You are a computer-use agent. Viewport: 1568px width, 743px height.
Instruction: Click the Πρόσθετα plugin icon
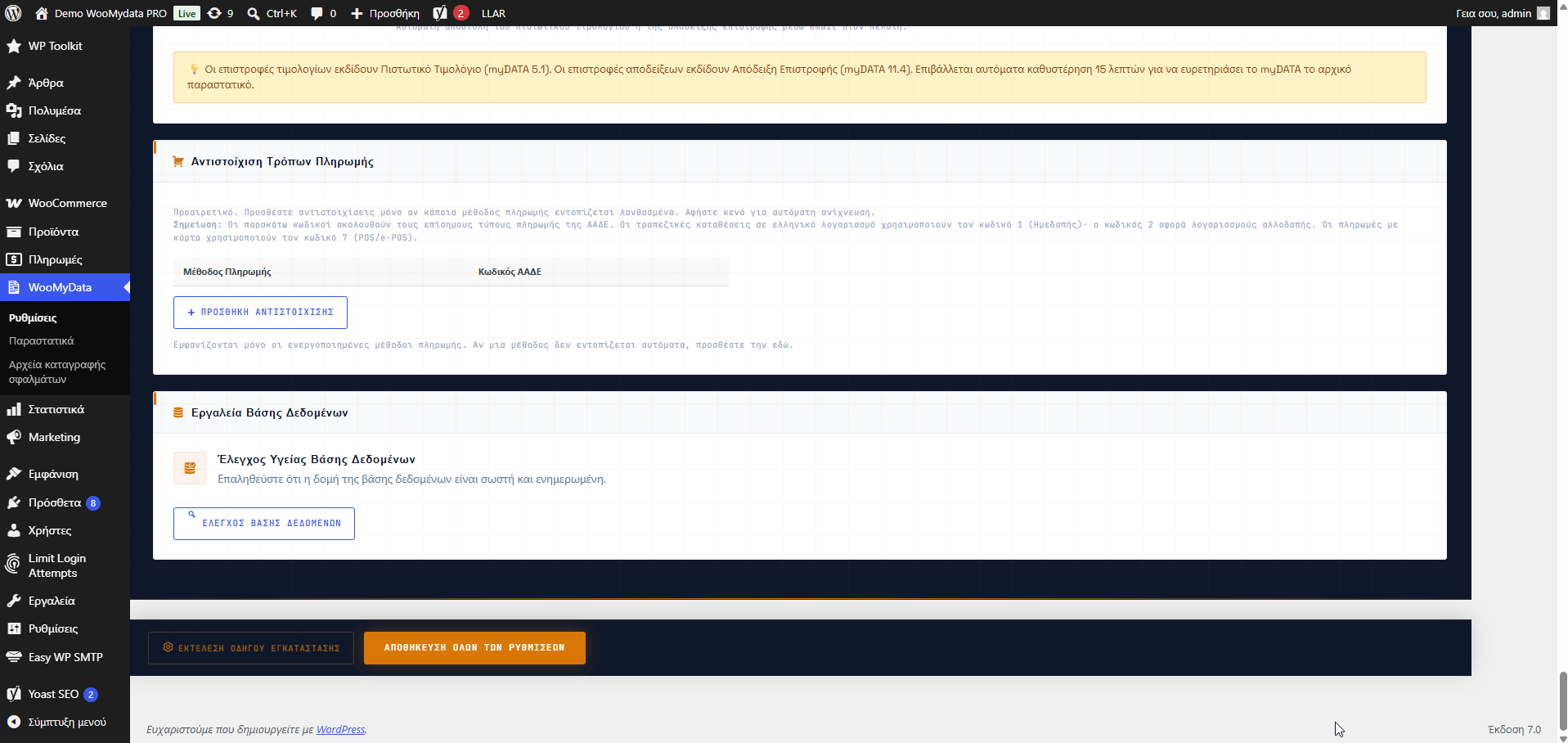14,502
